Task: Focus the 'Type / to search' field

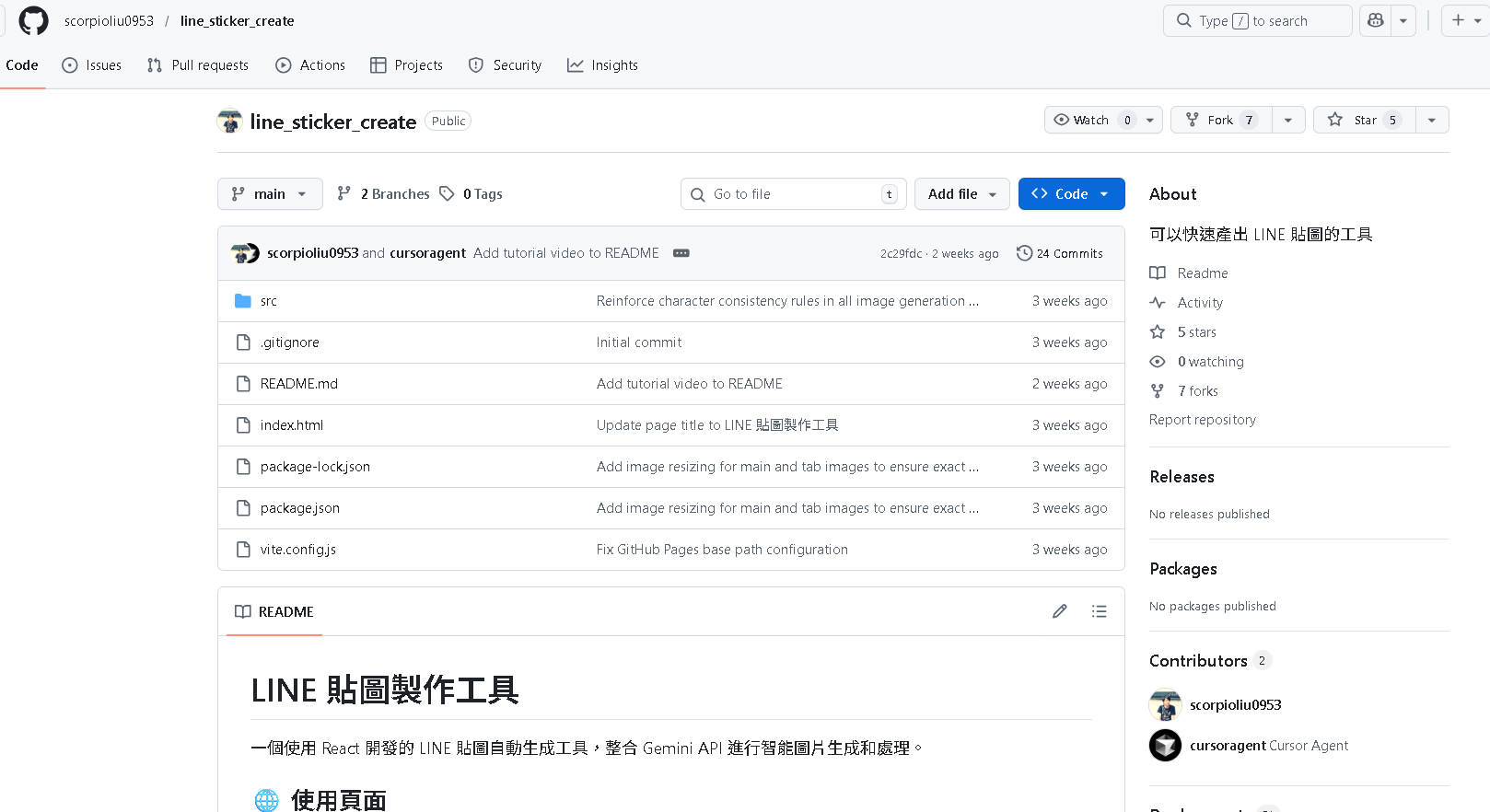Action: click(1258, 20)
